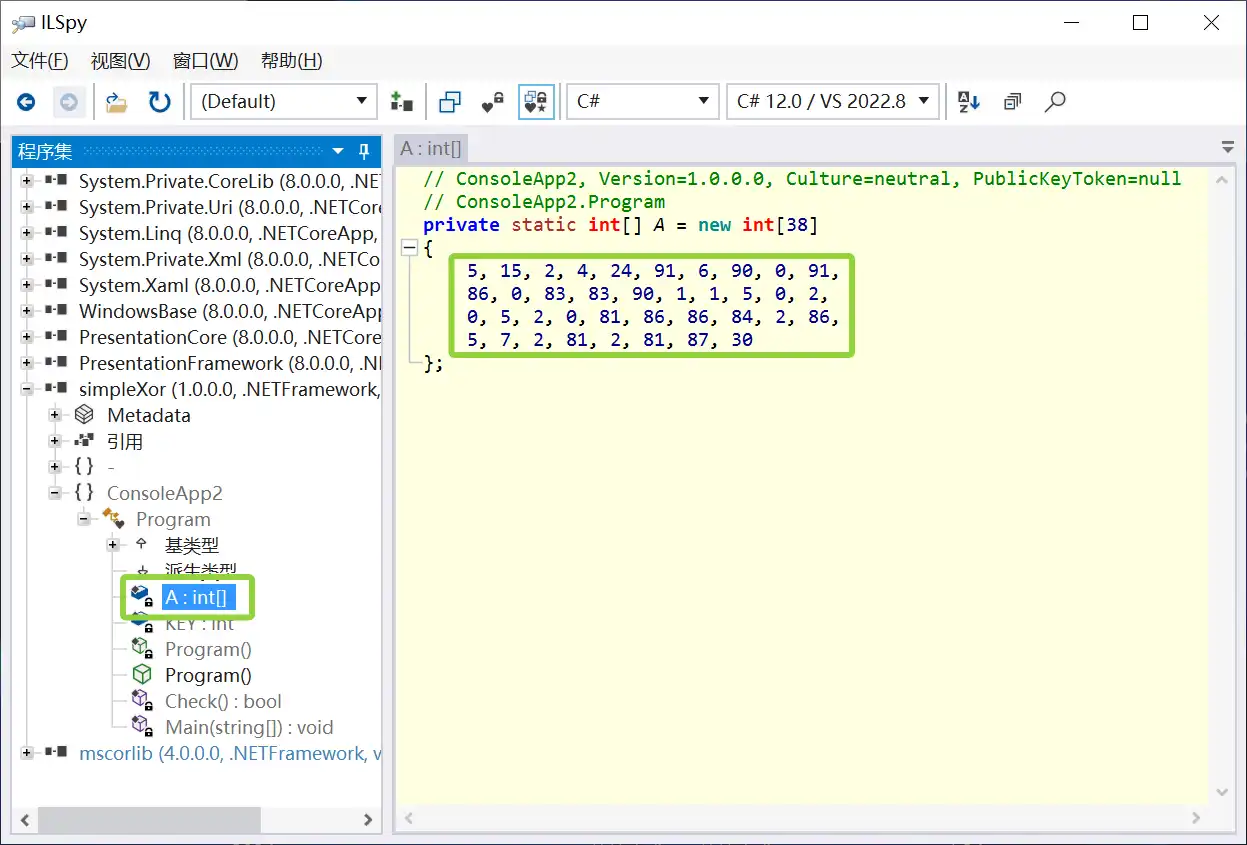The height and width of the screenshot is (845, 1247).
Task: Open the (Default) assembly list dropdown
Action: (283, 101)
